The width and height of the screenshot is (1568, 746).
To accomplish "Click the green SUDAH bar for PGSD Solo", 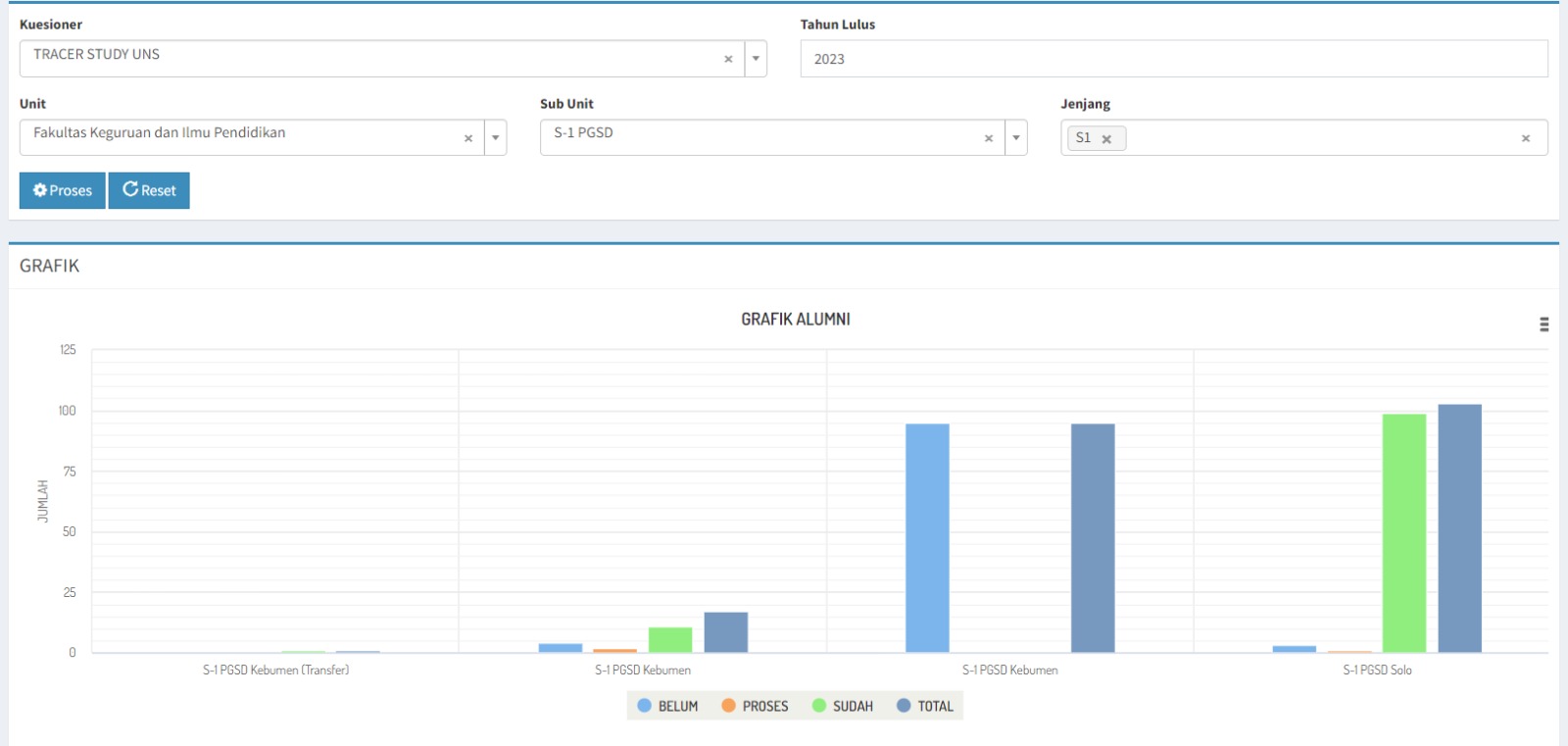I will (x=1403, y=534).
